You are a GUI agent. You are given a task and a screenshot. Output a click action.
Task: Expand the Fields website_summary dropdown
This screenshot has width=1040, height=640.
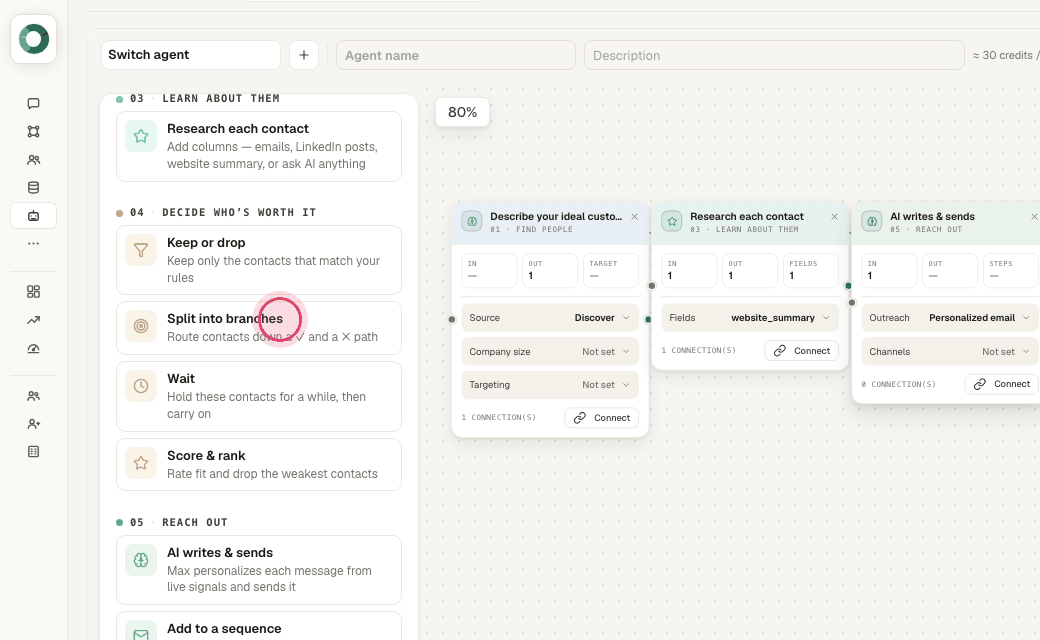click(x=750, y=318)
